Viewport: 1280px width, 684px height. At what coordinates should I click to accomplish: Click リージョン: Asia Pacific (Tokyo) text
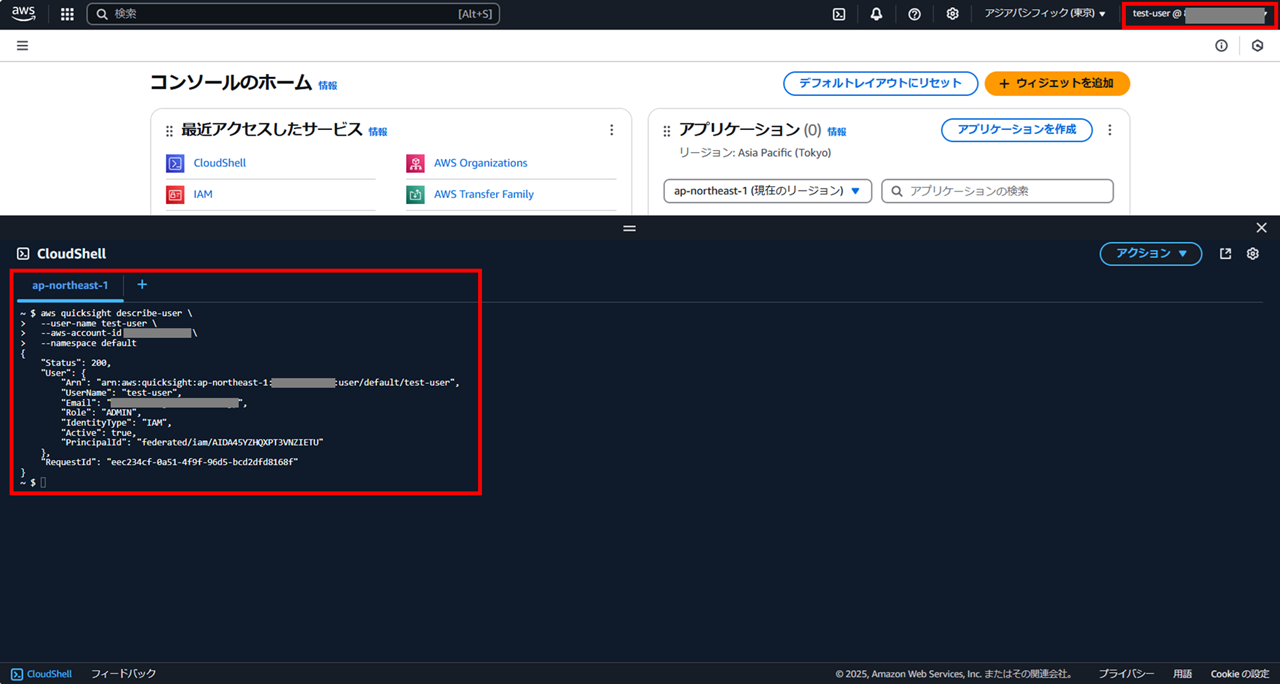pyautogui.click(x=755, y=153)
